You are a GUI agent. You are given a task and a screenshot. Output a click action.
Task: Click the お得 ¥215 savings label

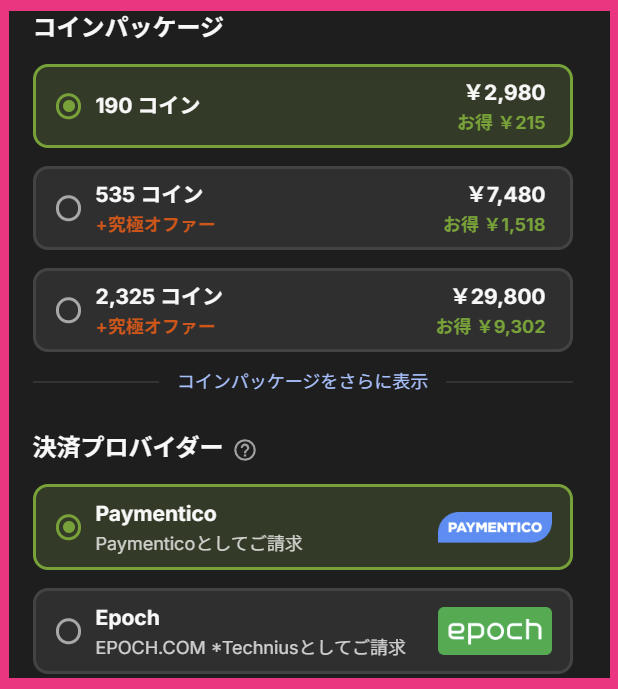tap(501, 124)
